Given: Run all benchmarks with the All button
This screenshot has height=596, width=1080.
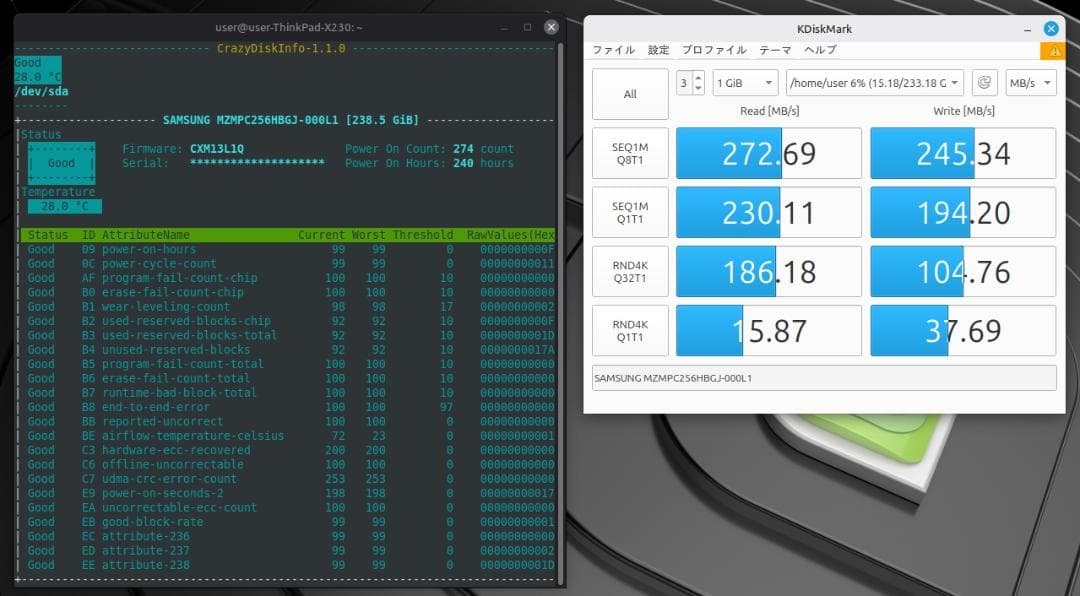Looking at the screenshot, I should point(630,92).
